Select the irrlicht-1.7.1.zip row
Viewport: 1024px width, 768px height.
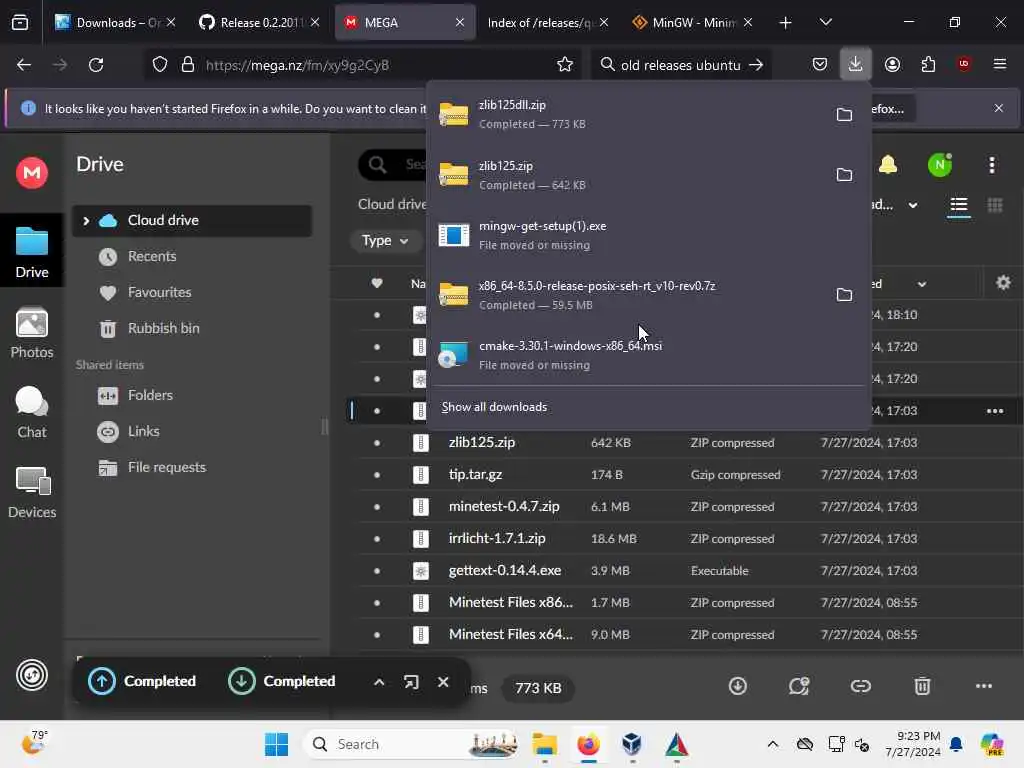point(679,539)
